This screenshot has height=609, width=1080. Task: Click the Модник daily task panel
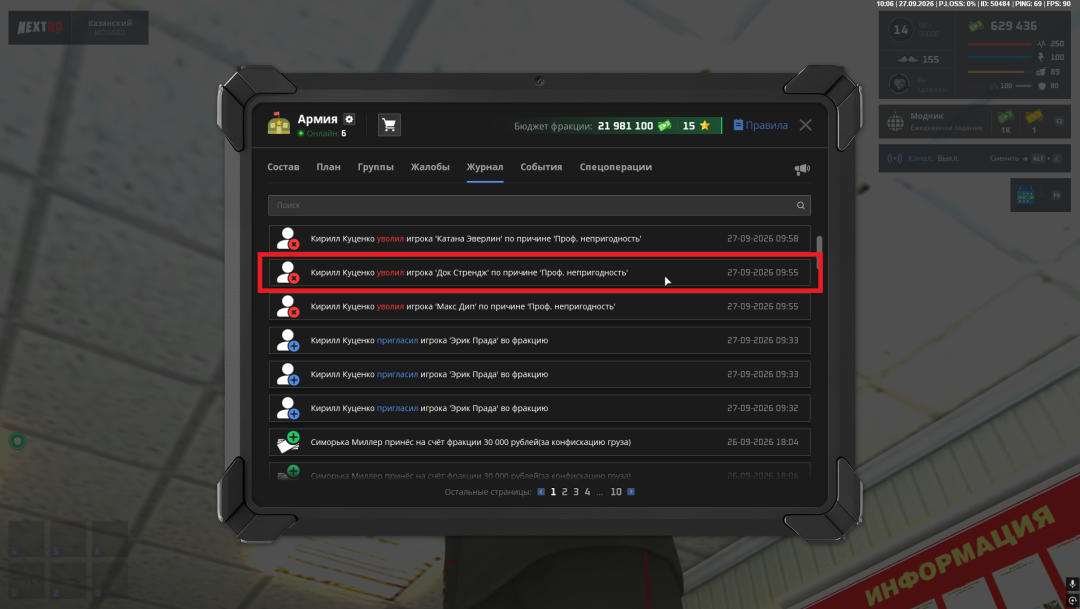pyautogui.click(x=975, y=121)
